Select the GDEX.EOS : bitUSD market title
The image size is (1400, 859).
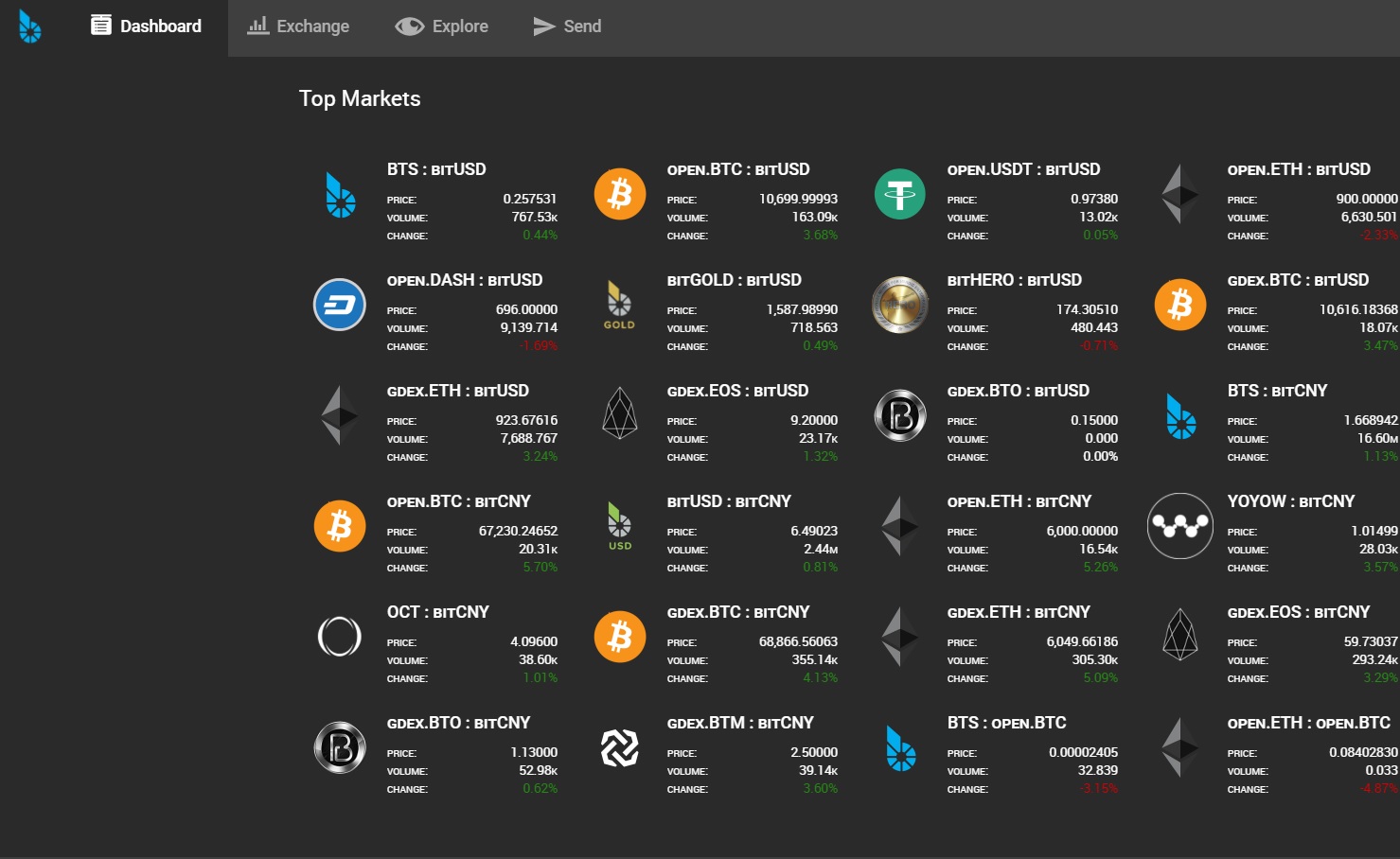click(738, 391)
